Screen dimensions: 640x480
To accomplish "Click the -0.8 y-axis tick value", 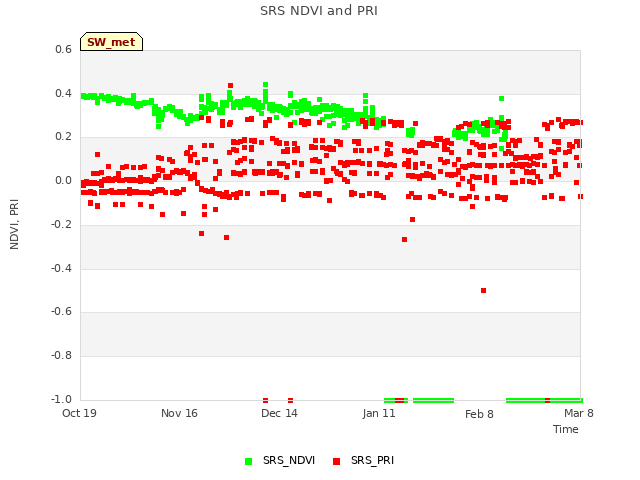I will coord(61,356).
